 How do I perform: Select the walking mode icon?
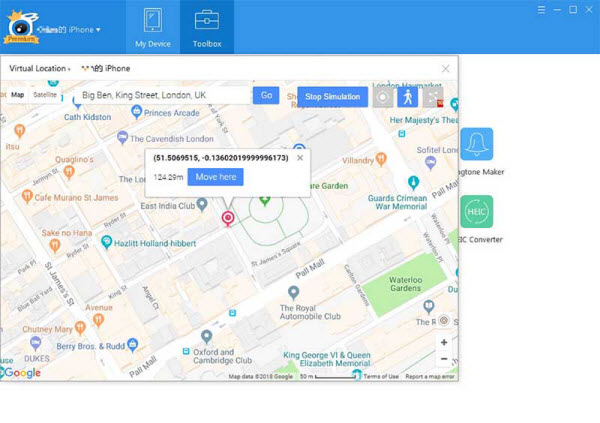click(x=408, y=97)
